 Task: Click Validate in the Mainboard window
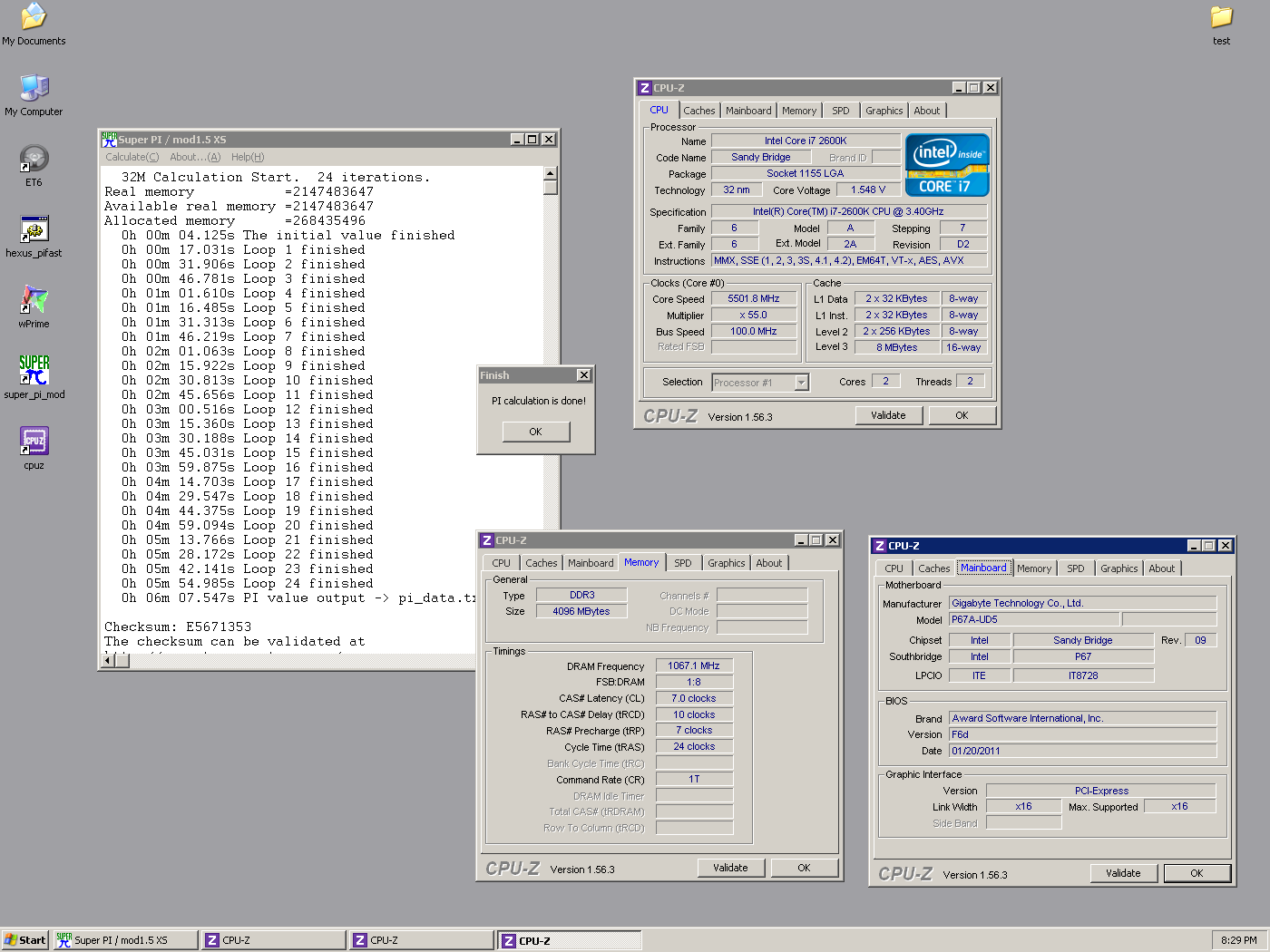tap(1124, 873)
